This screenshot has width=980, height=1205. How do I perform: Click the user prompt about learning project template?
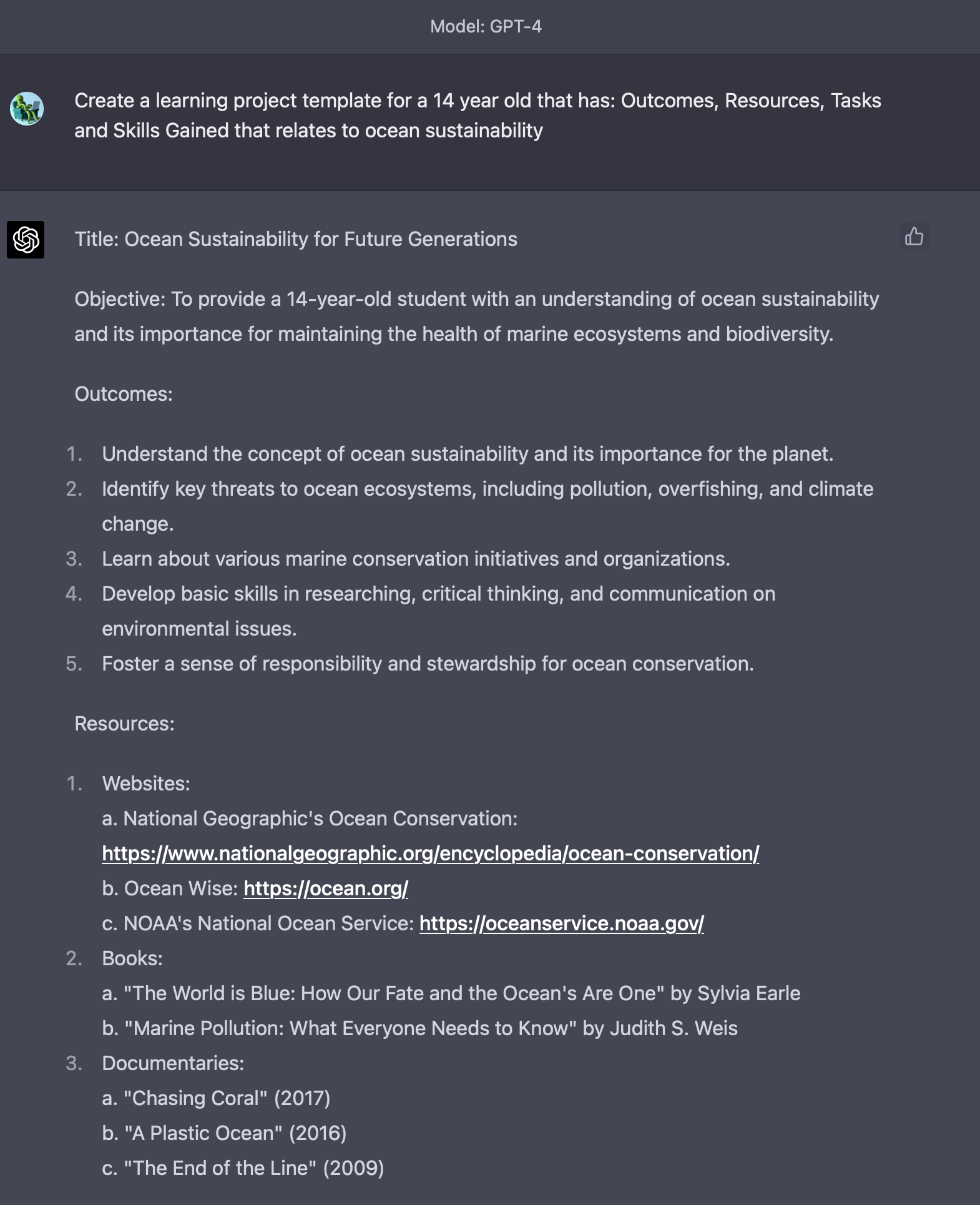pos(478,116)
